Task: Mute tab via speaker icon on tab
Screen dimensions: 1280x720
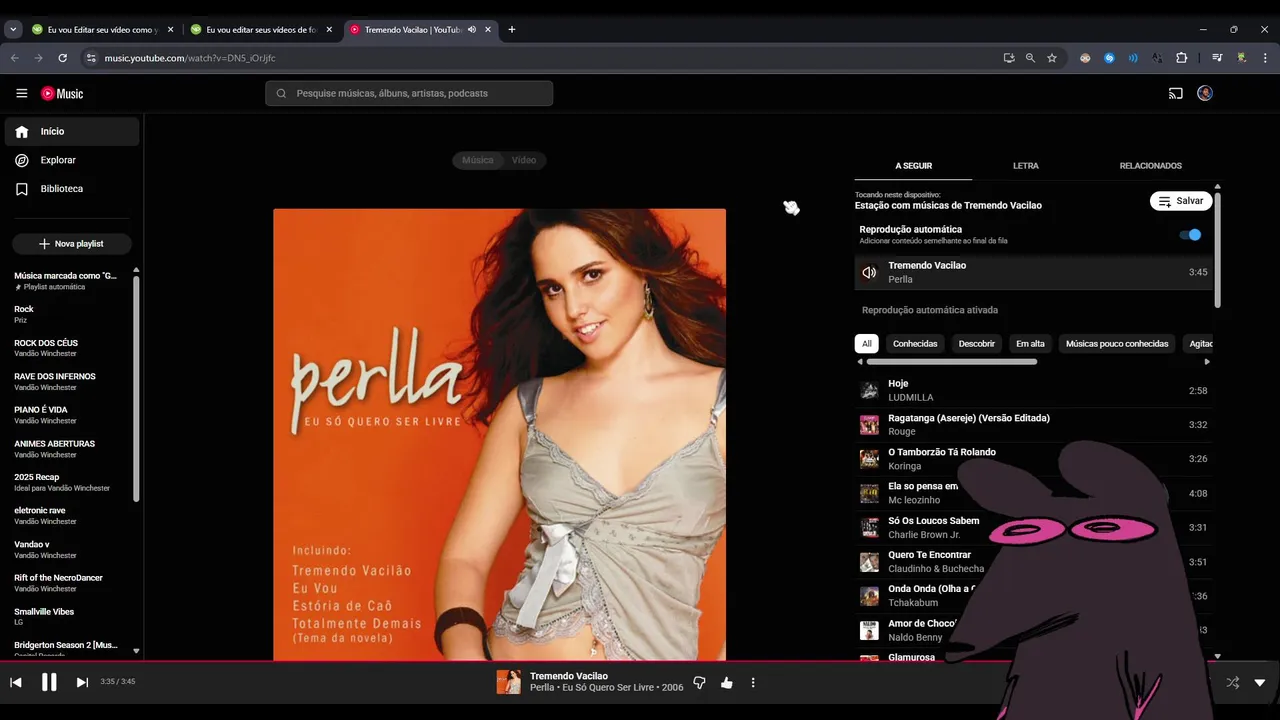Action: (x=472, y=29)
